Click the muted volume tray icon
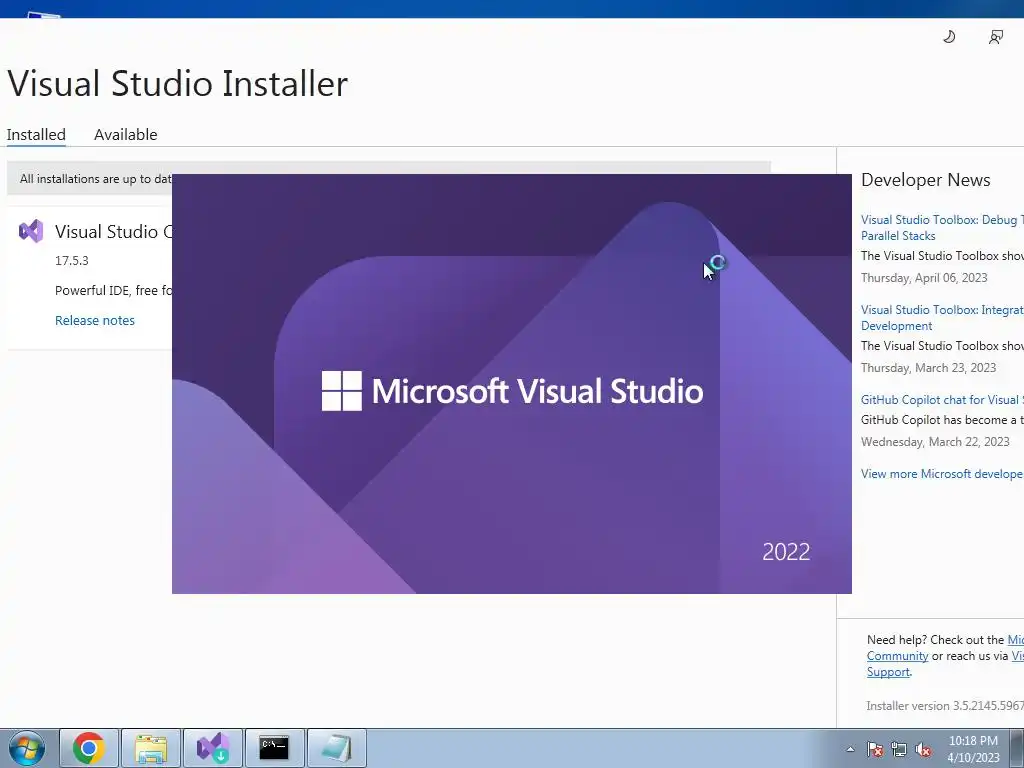The height and width of the screenshot is (768, 1024). pyautogui.click(x=923, y=749)
